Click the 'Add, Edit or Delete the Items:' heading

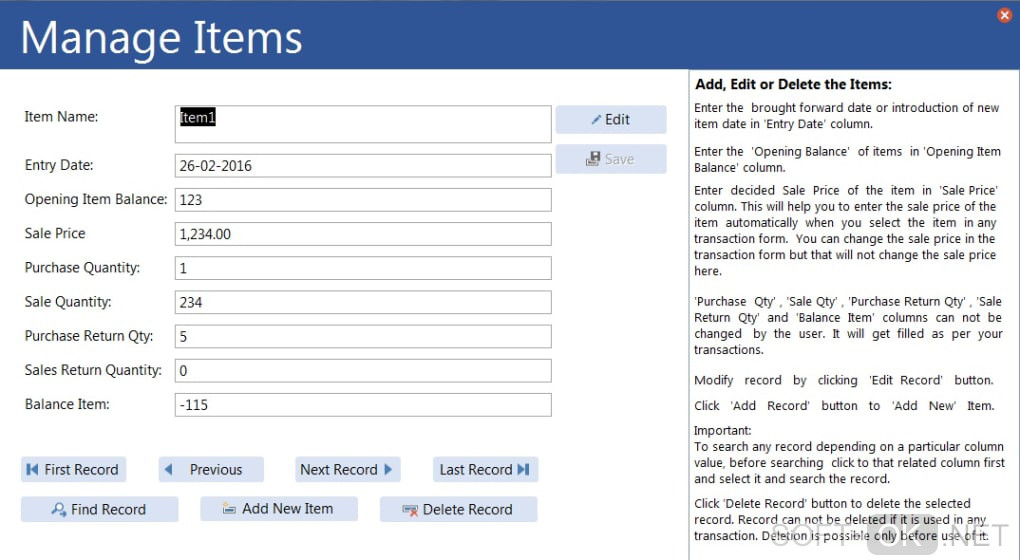tap(793, 84)
